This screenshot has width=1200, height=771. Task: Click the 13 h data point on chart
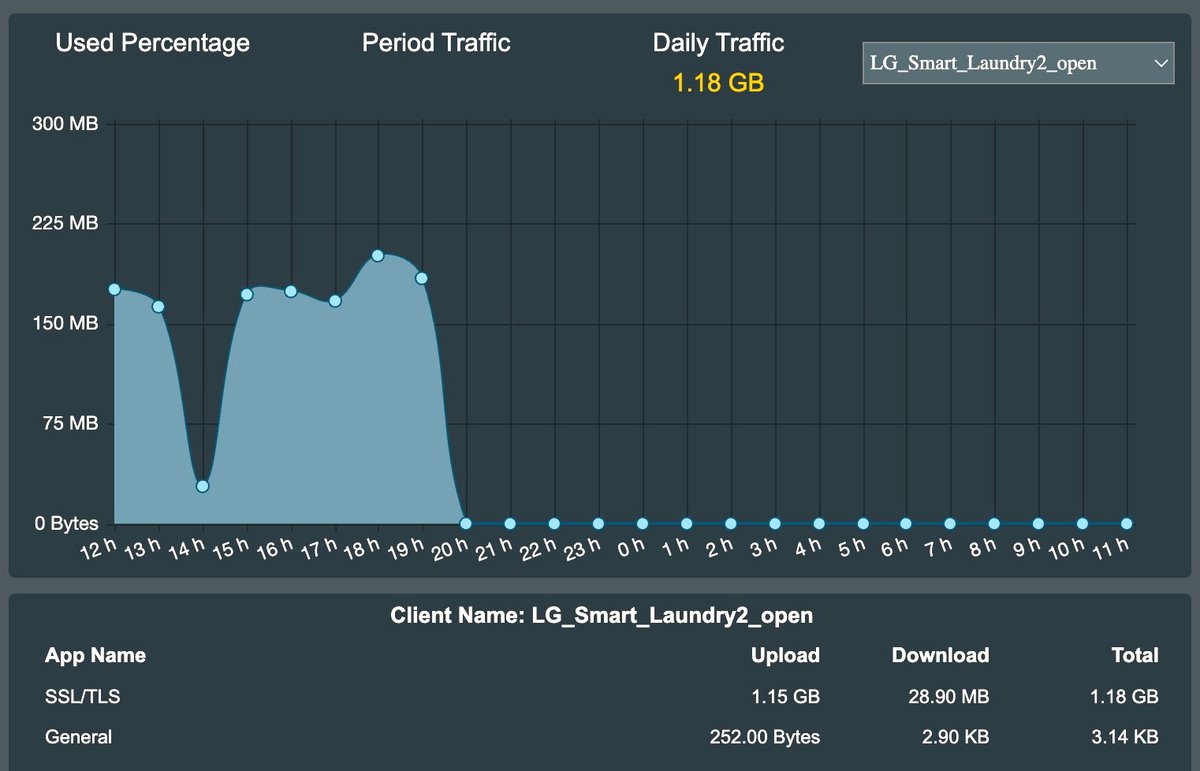point(158,306)
